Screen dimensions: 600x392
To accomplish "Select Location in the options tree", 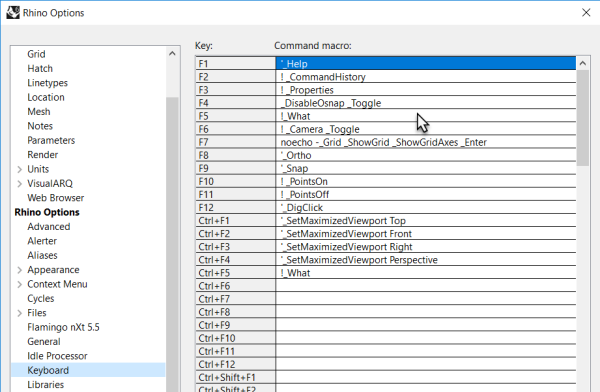I will (x=46, y=97).
